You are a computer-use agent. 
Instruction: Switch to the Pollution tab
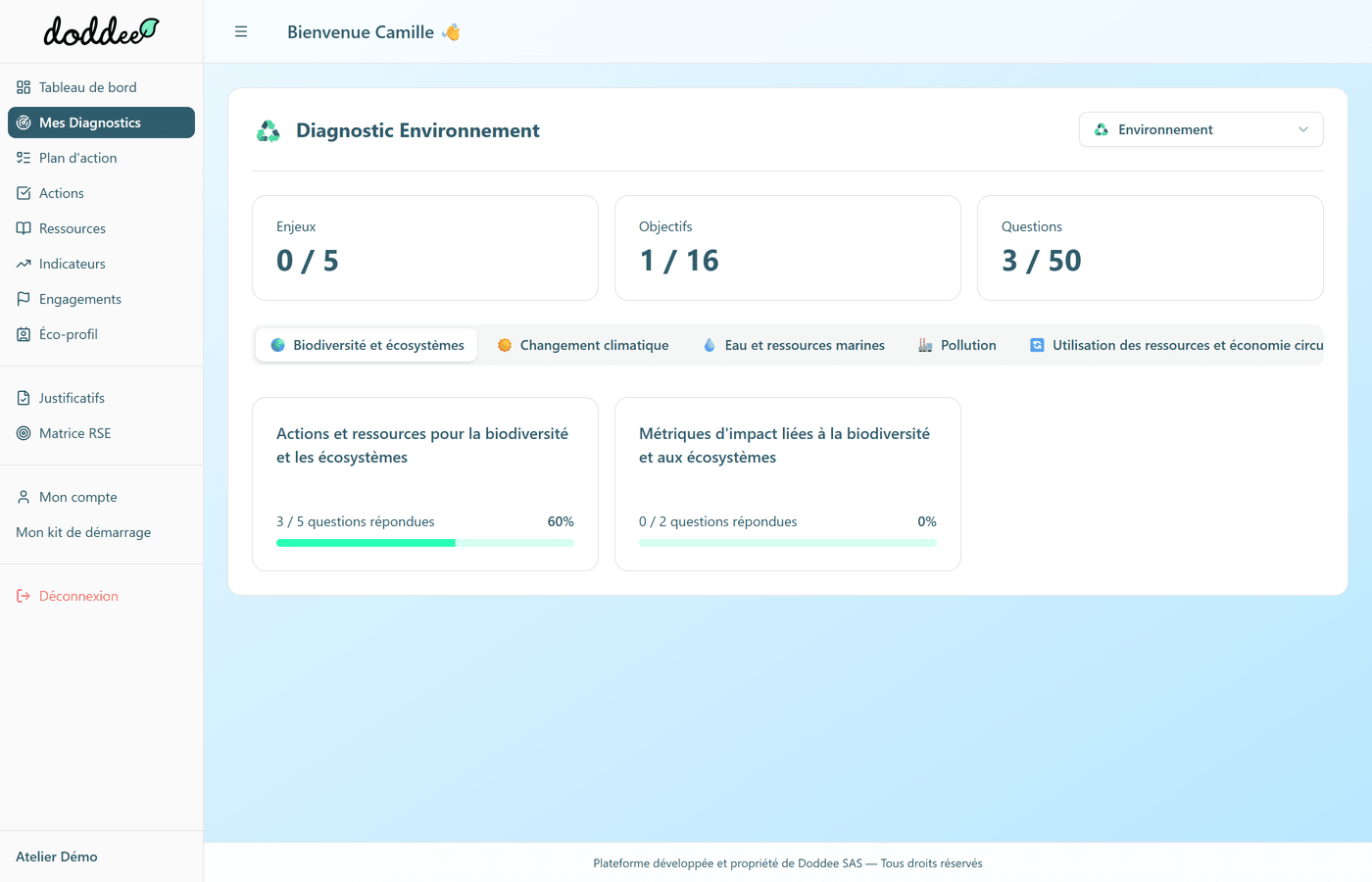pos(957,345)
